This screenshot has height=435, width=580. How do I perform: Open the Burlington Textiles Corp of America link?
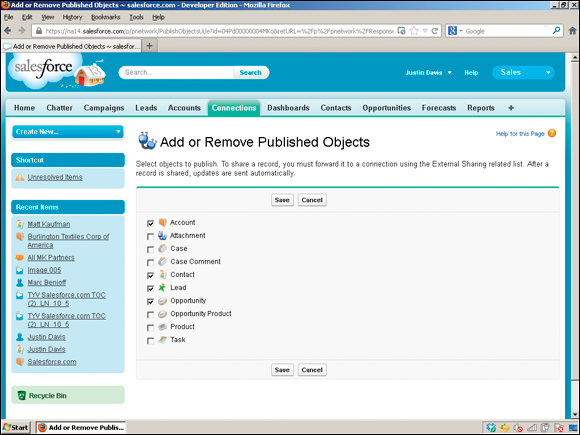click(x=68, y=241)
